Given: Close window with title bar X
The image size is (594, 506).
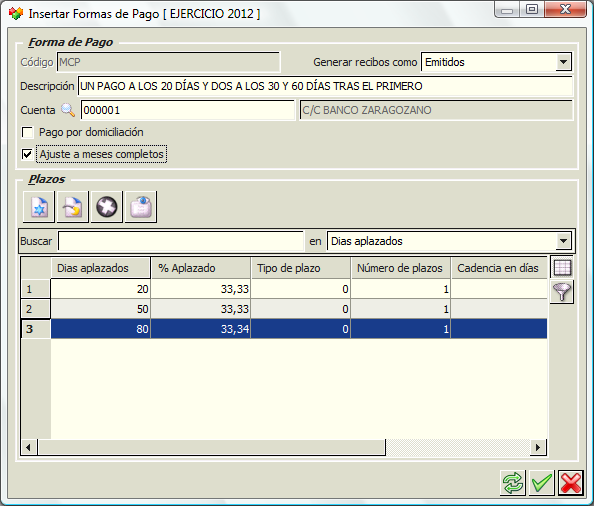Looking at the screenshot, I should [565, 9].
